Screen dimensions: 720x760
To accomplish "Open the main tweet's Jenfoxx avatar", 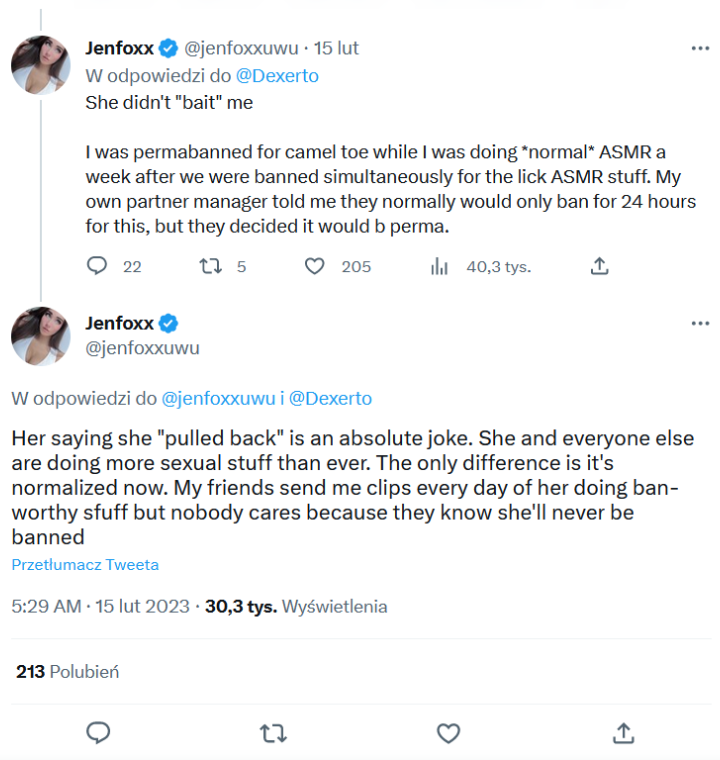I will (40, 335).
